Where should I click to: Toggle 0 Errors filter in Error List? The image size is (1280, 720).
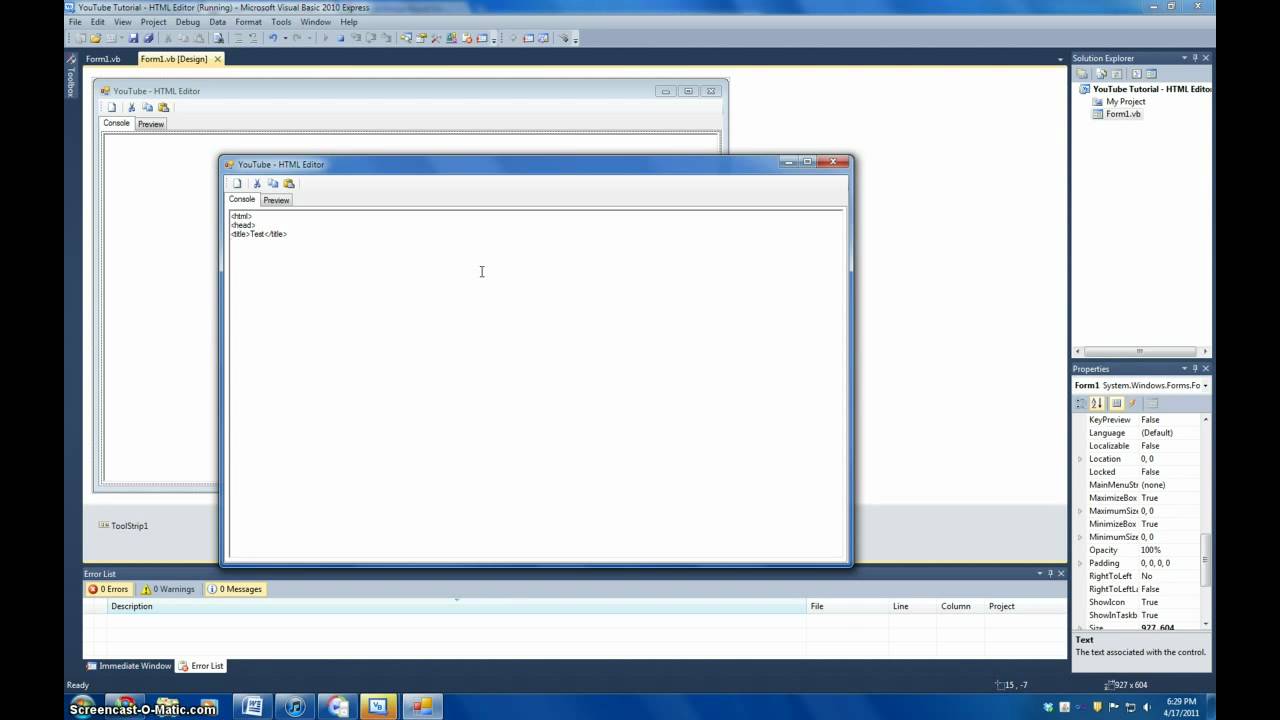(108, 589)
